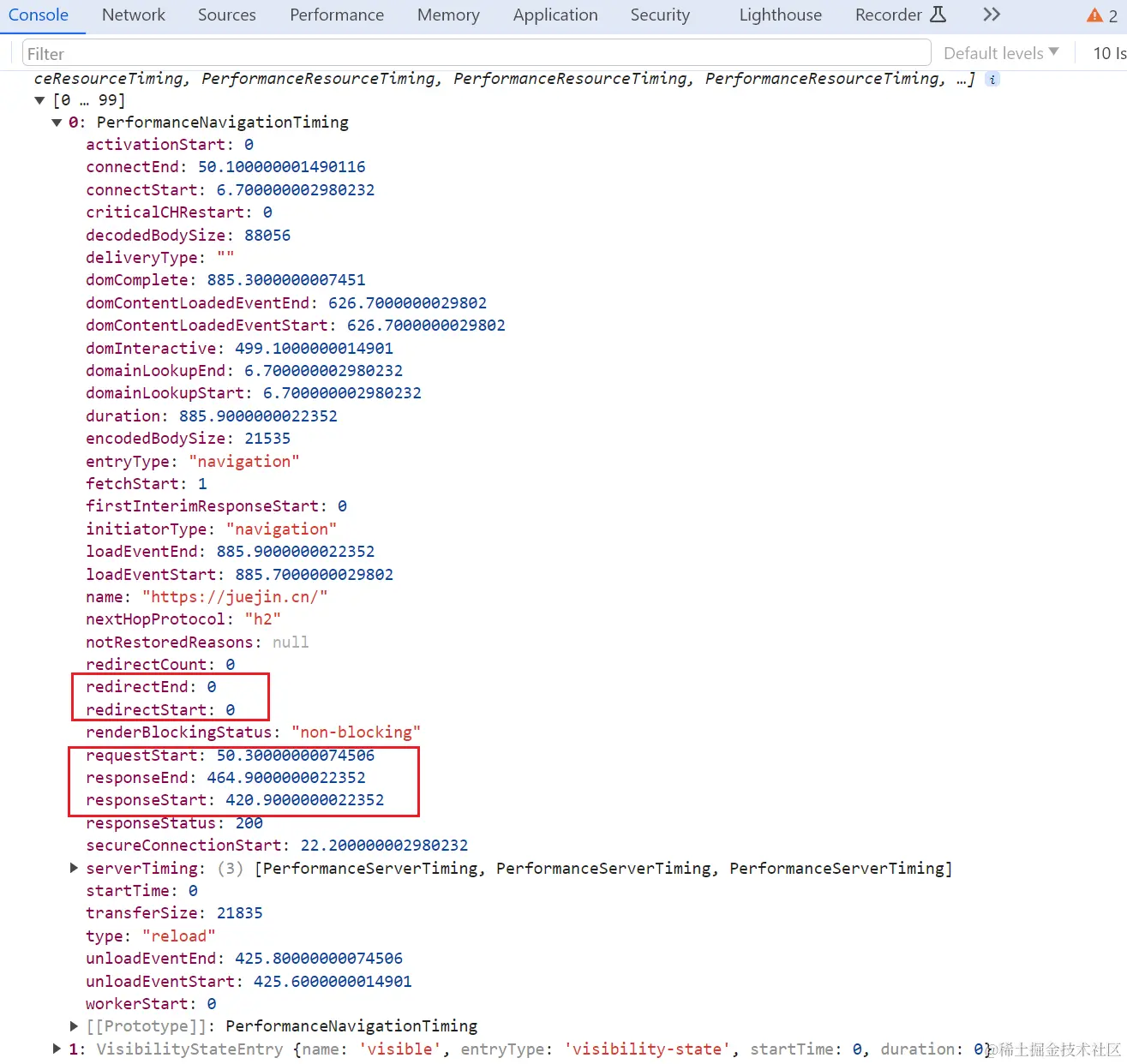Collapse entry 0 PerformanceNavigationTiming
Viewport: 1127px width, 1064px height.
pos(57,123)
